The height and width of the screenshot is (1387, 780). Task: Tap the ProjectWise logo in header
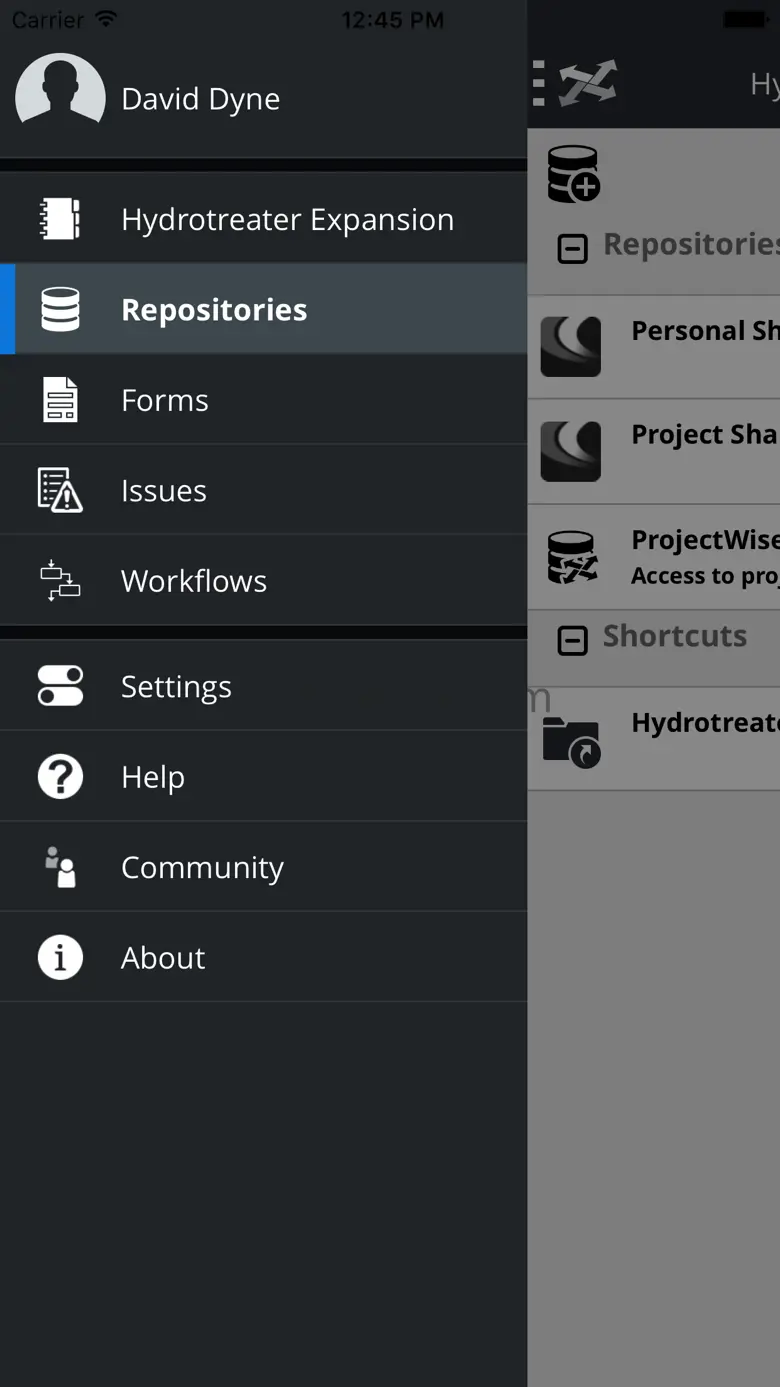point(588,84)
